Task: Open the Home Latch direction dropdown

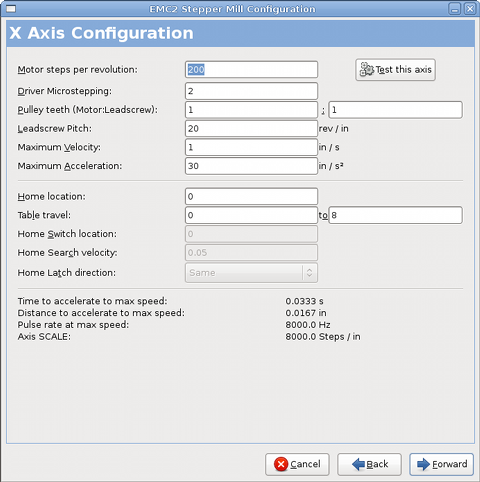Action: 251,273
